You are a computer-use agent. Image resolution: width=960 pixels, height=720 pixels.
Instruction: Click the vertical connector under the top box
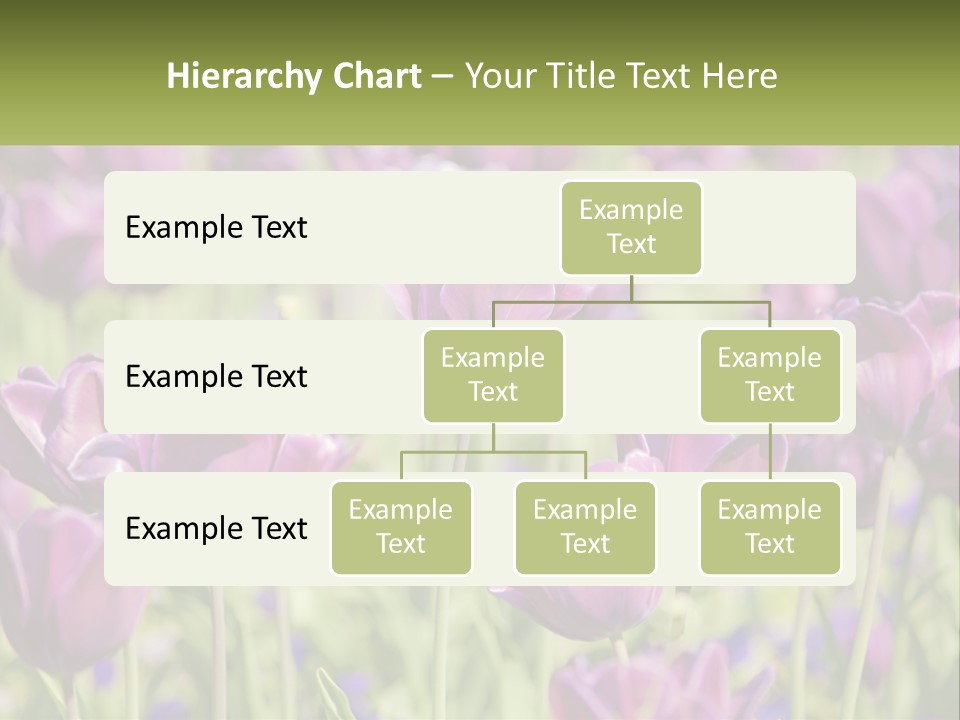pos(631,288)
